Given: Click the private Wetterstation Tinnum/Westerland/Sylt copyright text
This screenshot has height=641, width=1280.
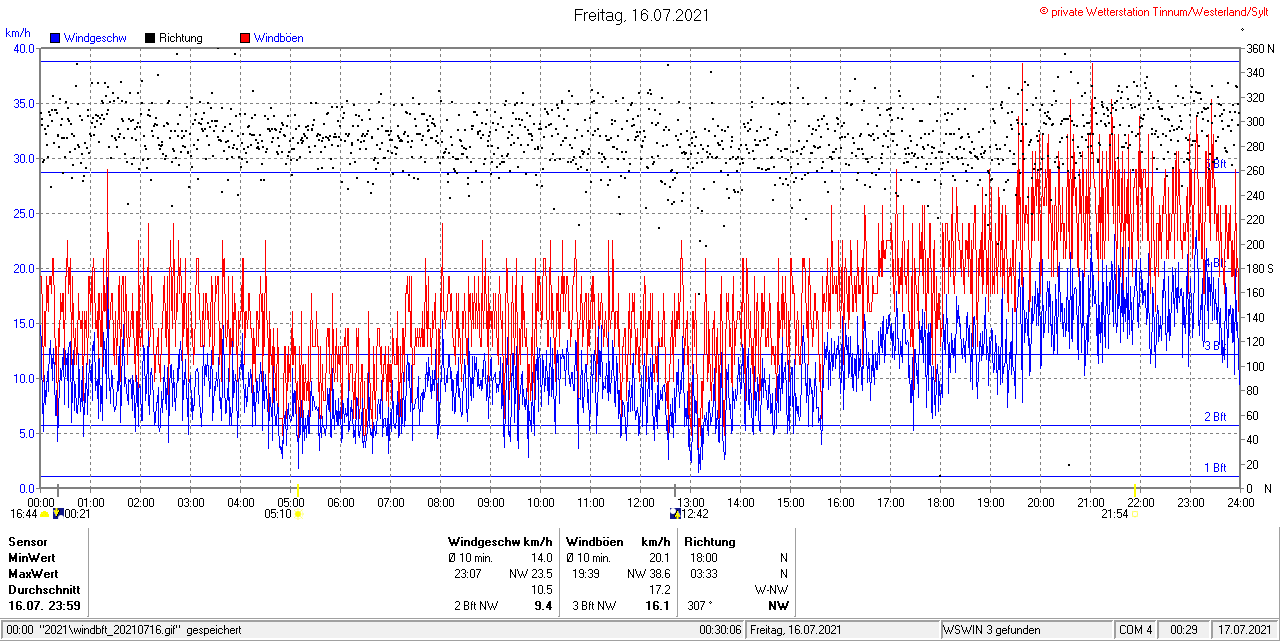Looking at the screenshot, I should click(1155, 11).
